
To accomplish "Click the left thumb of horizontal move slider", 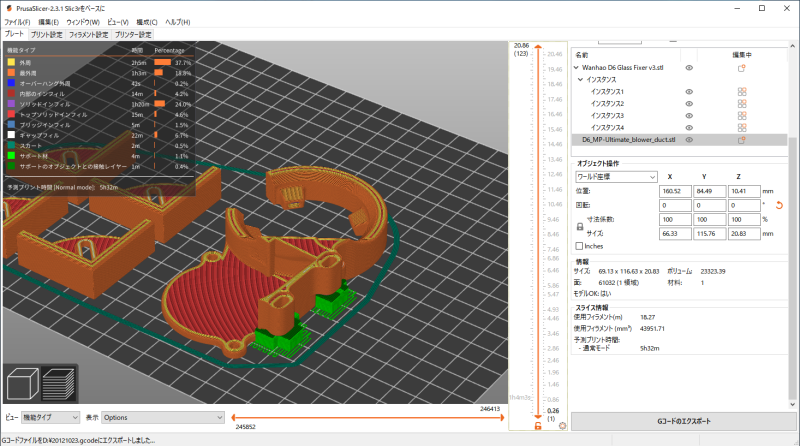I will click(x=233, y=417).
